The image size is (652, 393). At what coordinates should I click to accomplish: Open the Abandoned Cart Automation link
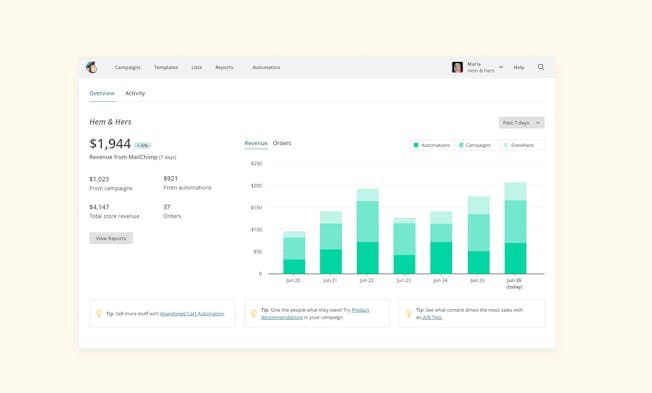point(192,314)
